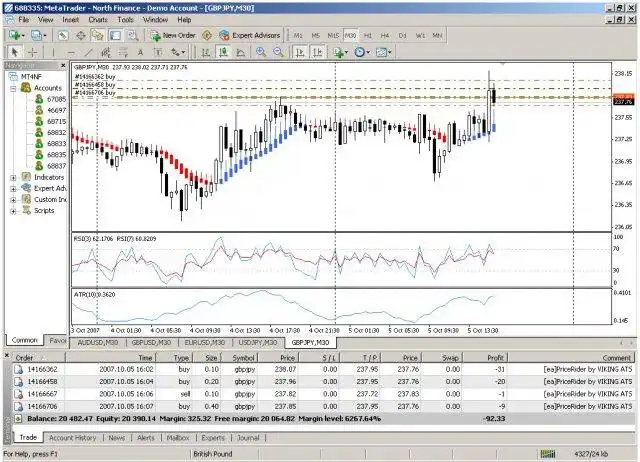
Task: Open the Help menu
Action: pos(184,20)
